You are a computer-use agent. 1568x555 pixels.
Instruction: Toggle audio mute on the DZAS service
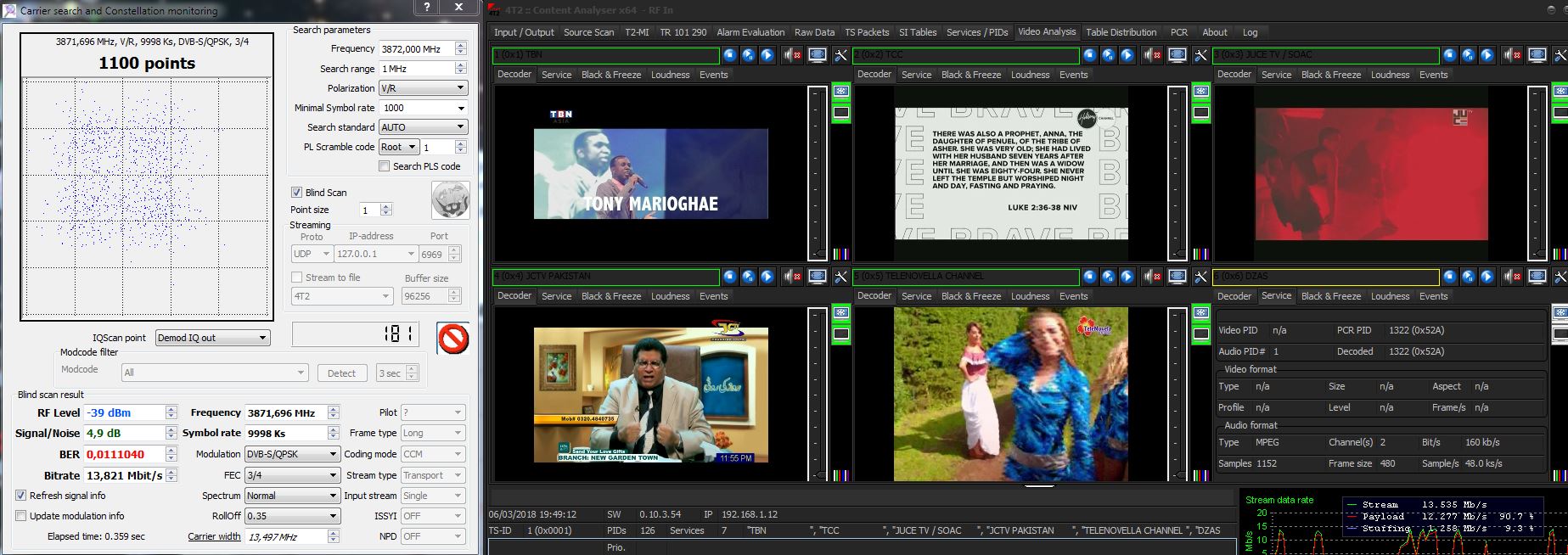point(1513,277)
